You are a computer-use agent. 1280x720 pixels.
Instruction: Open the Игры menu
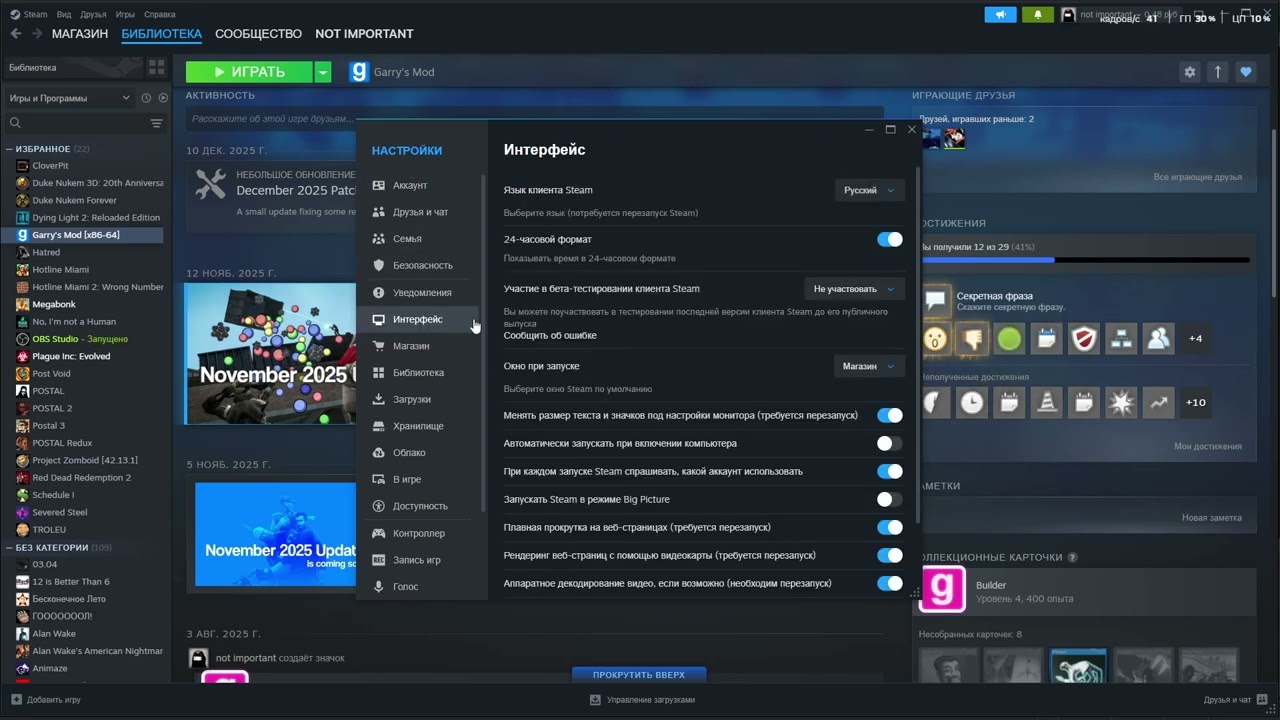pos(125,15)
